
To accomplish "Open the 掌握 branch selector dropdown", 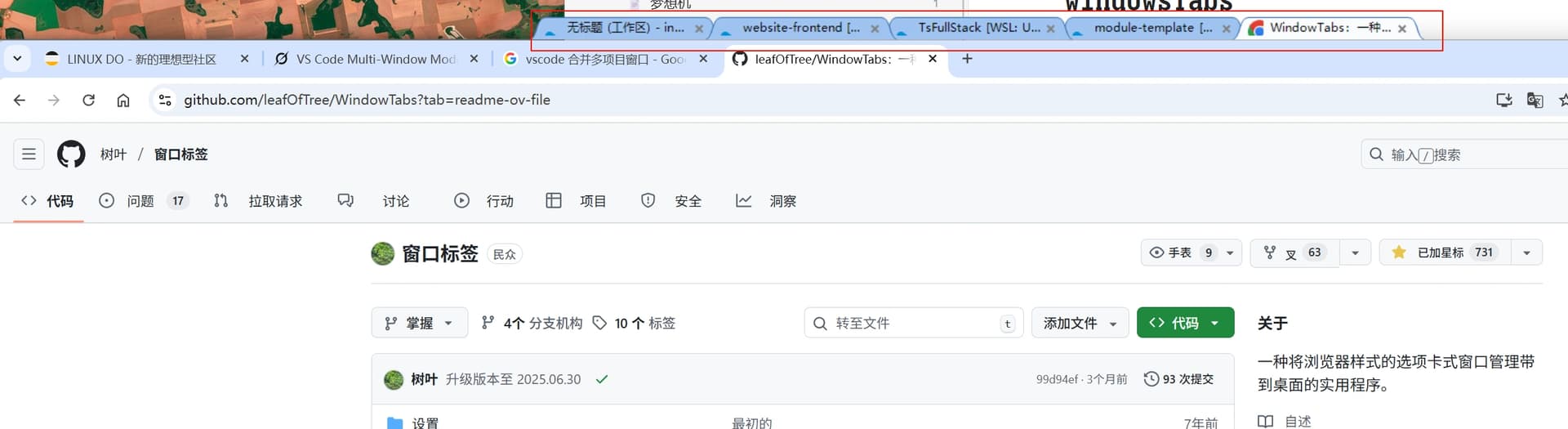I will click(x=419, y=323).
